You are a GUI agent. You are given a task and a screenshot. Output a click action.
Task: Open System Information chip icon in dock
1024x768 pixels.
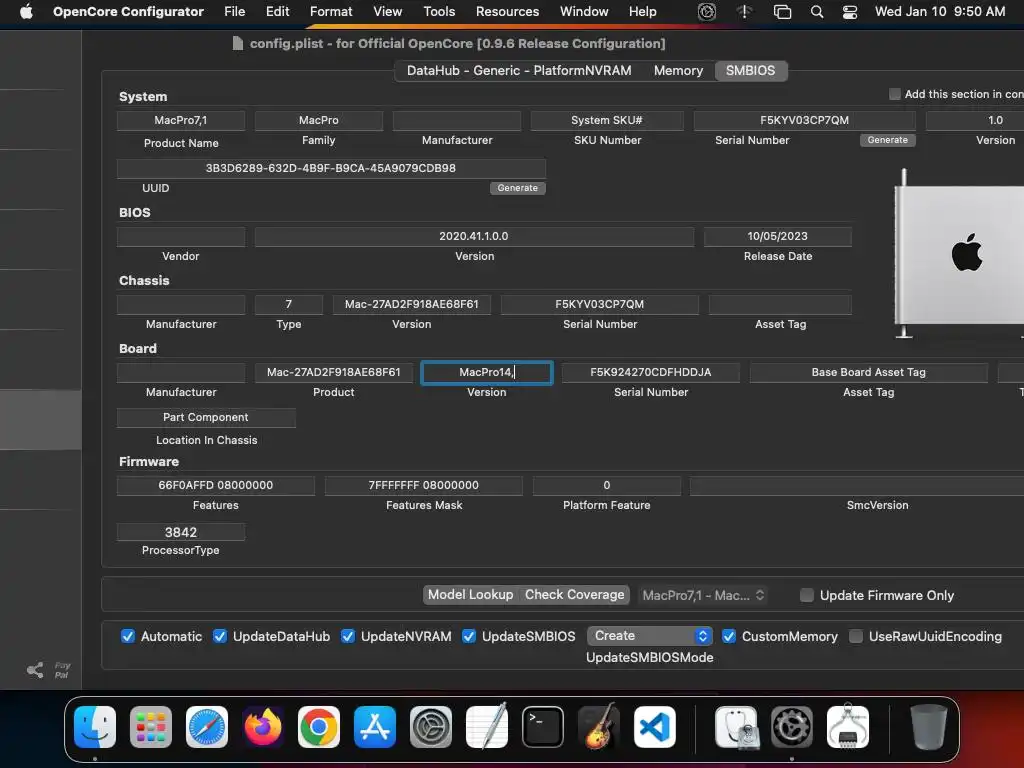point(848,727)
